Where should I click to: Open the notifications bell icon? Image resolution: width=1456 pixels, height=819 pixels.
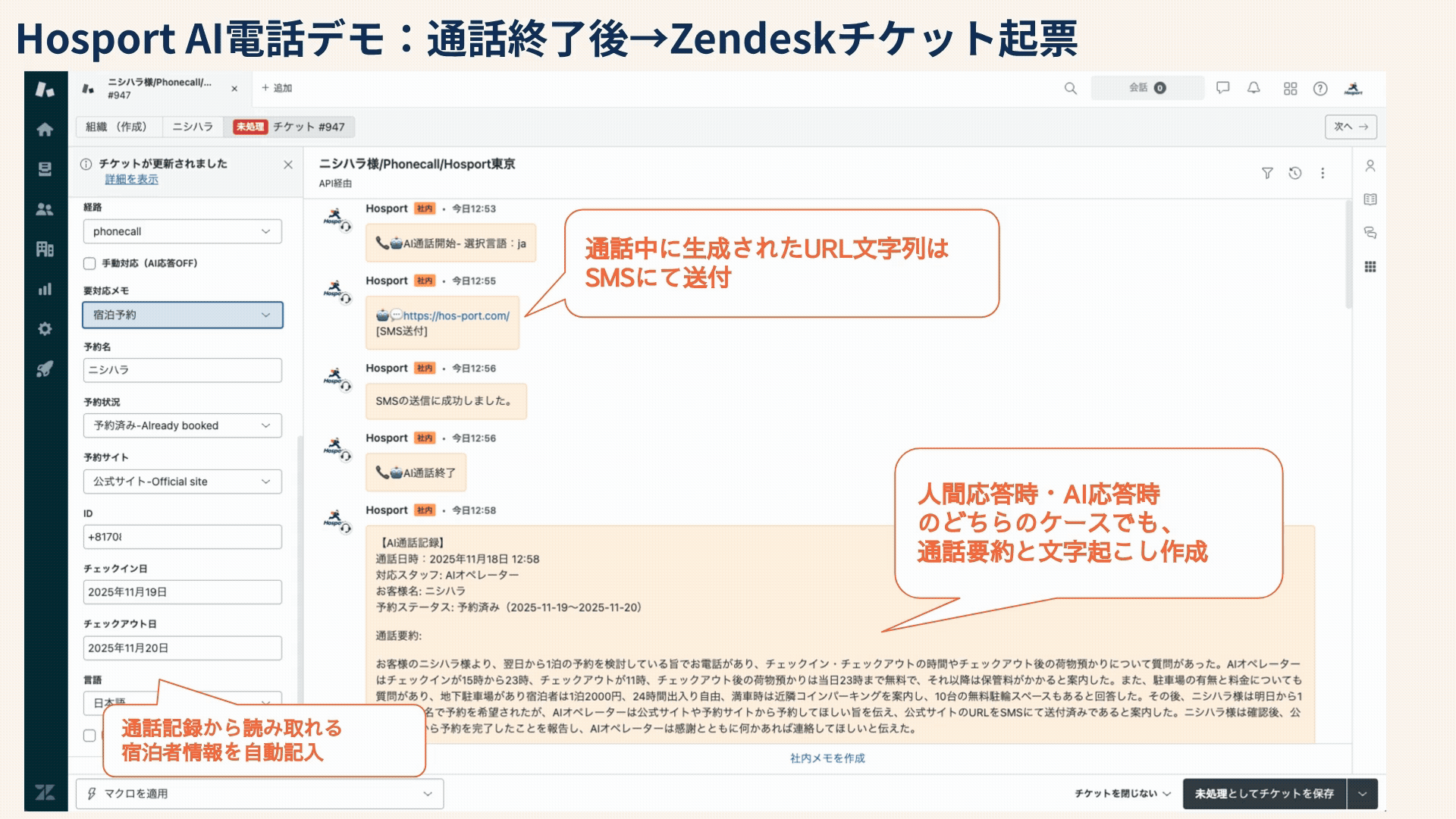1254,88
